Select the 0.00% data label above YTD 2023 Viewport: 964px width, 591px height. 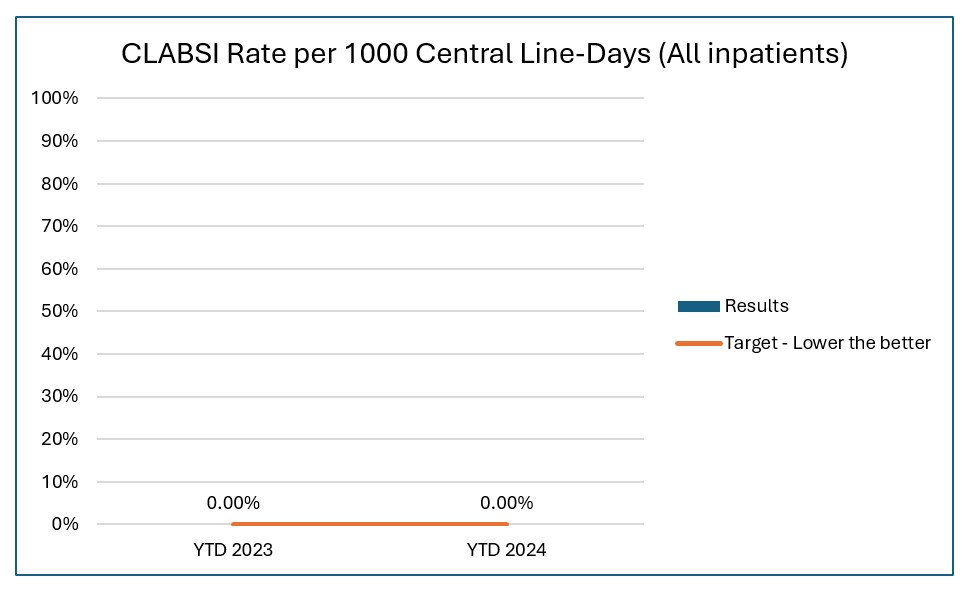click(x=233, y=503)
